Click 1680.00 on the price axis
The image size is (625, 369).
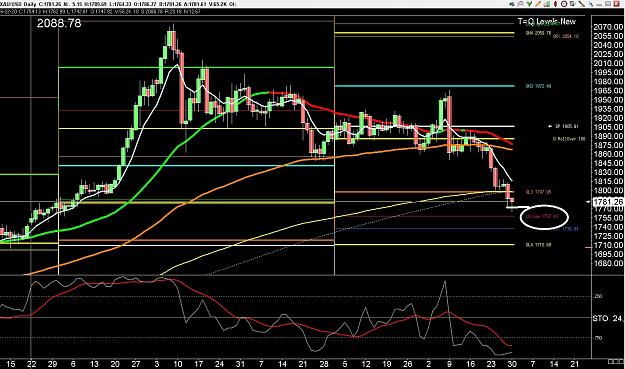pyautogui.click(x=608, y=263)
